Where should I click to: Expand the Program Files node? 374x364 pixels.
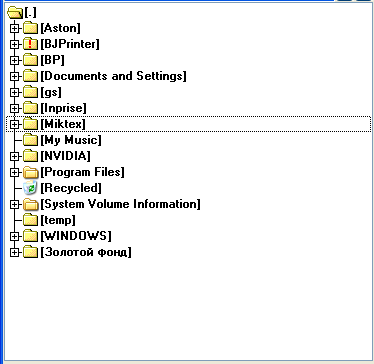(x=14, y=172)
